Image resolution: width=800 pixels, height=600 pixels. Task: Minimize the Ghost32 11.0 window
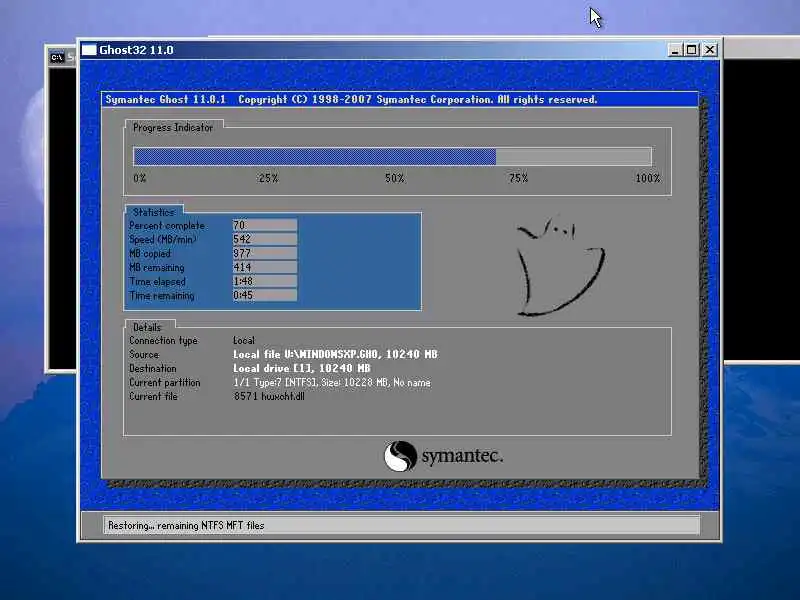tap(675, 50)
